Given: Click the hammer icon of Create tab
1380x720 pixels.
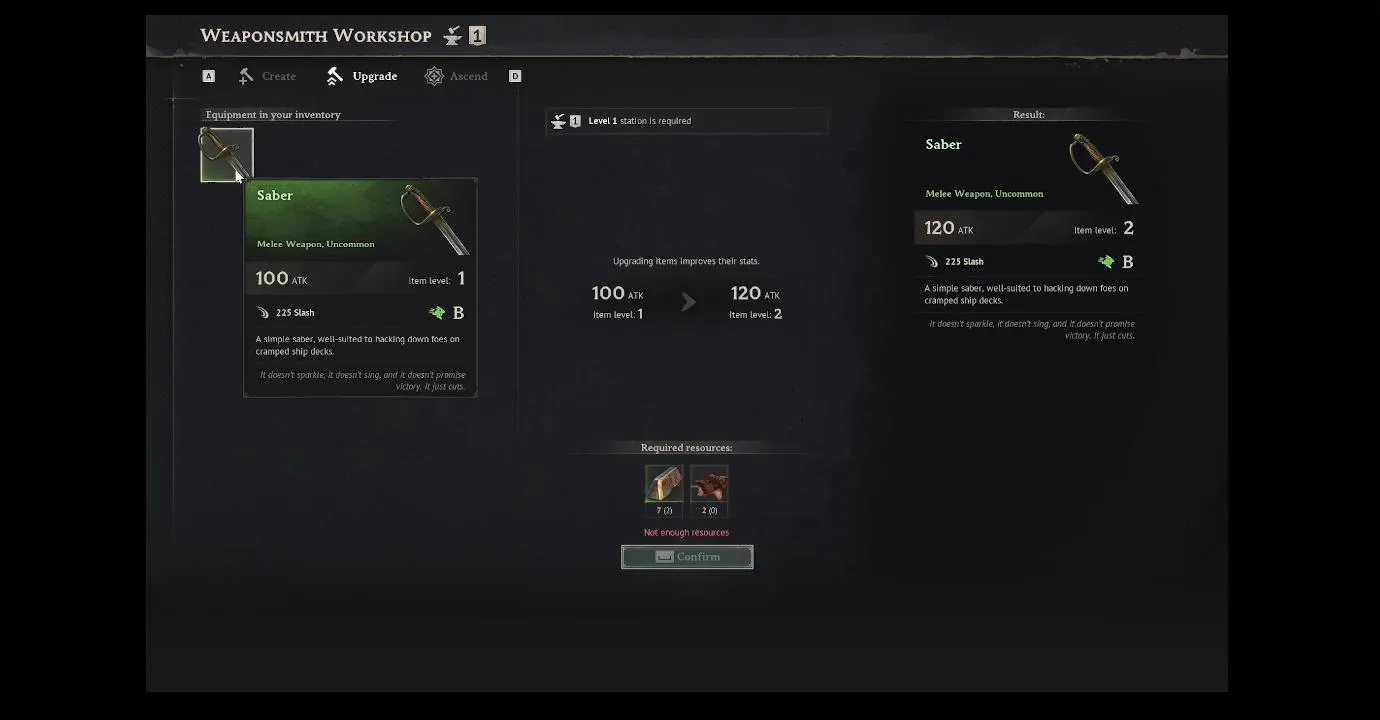Looking at the screenshot, I should (246, 76).
